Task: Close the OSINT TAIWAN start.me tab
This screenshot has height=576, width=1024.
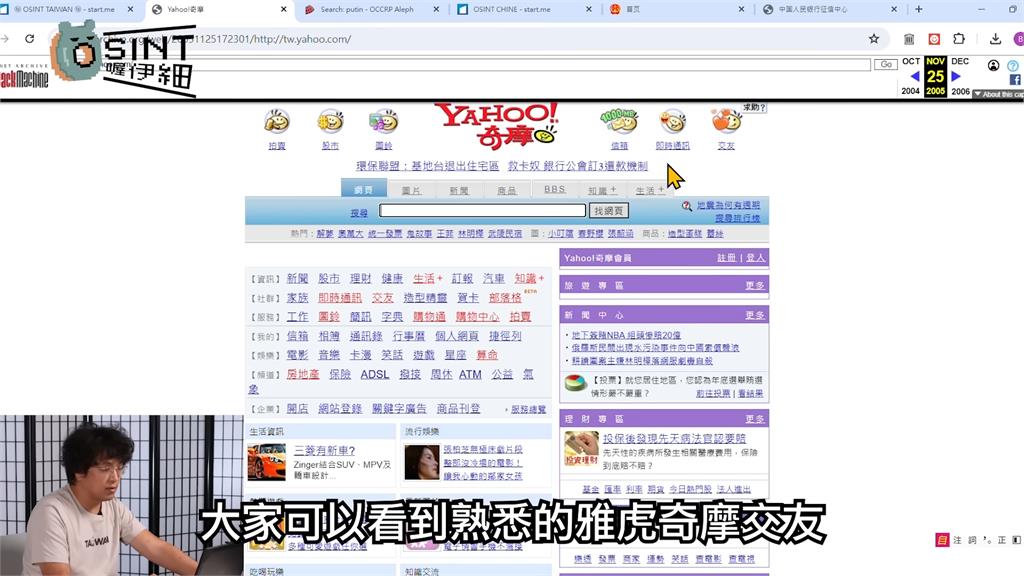Action: (x=131, y=9)
